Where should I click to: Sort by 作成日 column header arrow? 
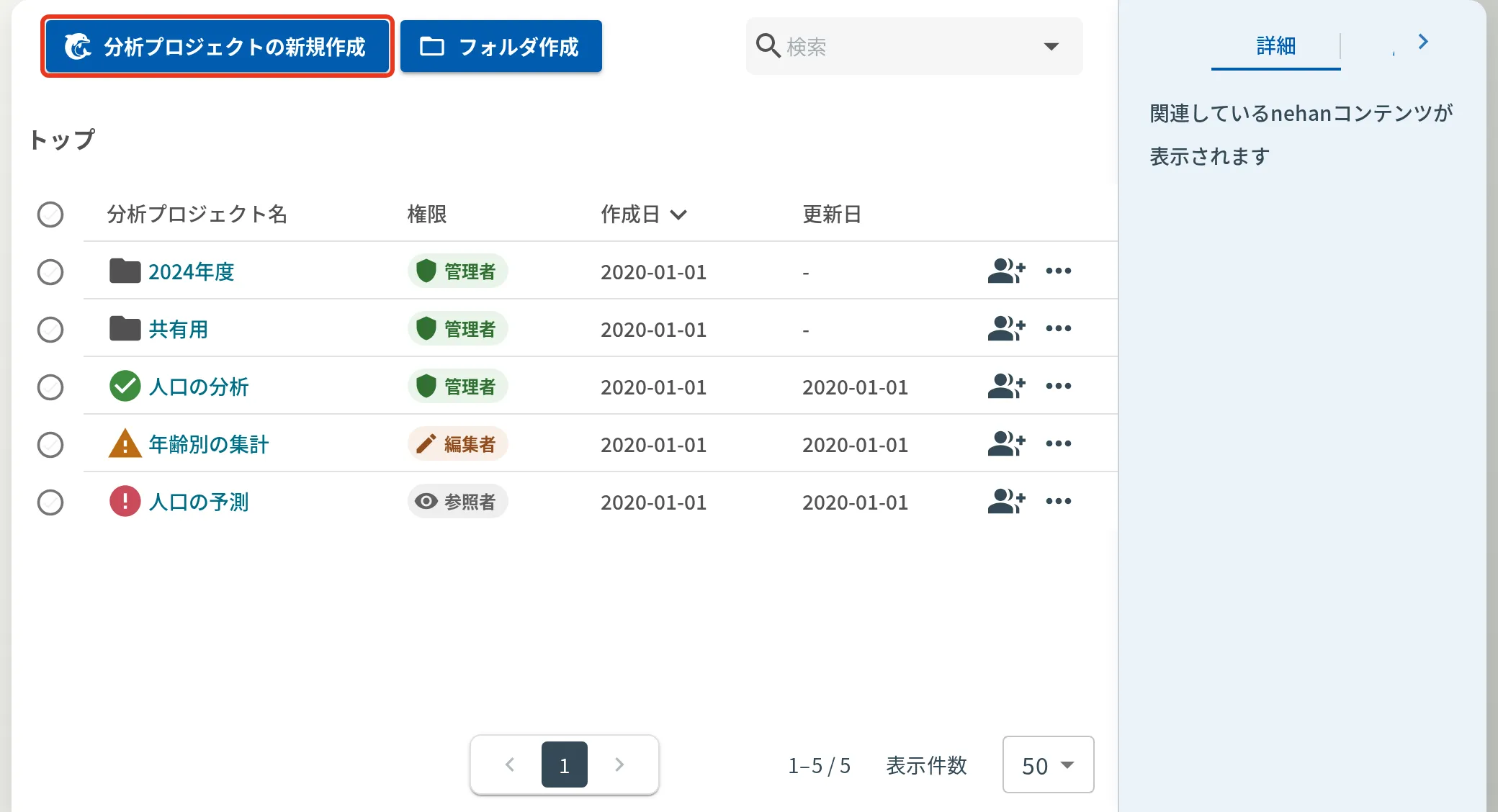click(x=678, y=215)
